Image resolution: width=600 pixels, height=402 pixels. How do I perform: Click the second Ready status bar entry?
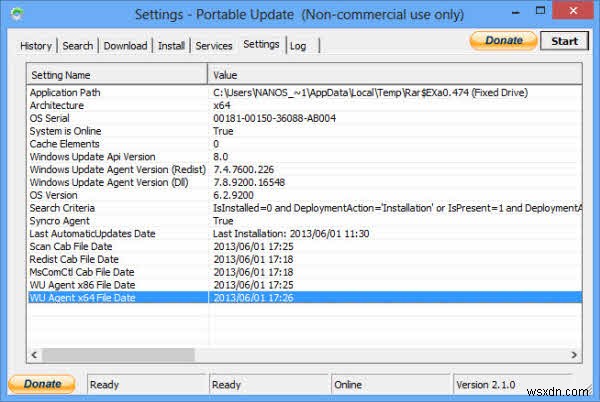click(269, 384)
